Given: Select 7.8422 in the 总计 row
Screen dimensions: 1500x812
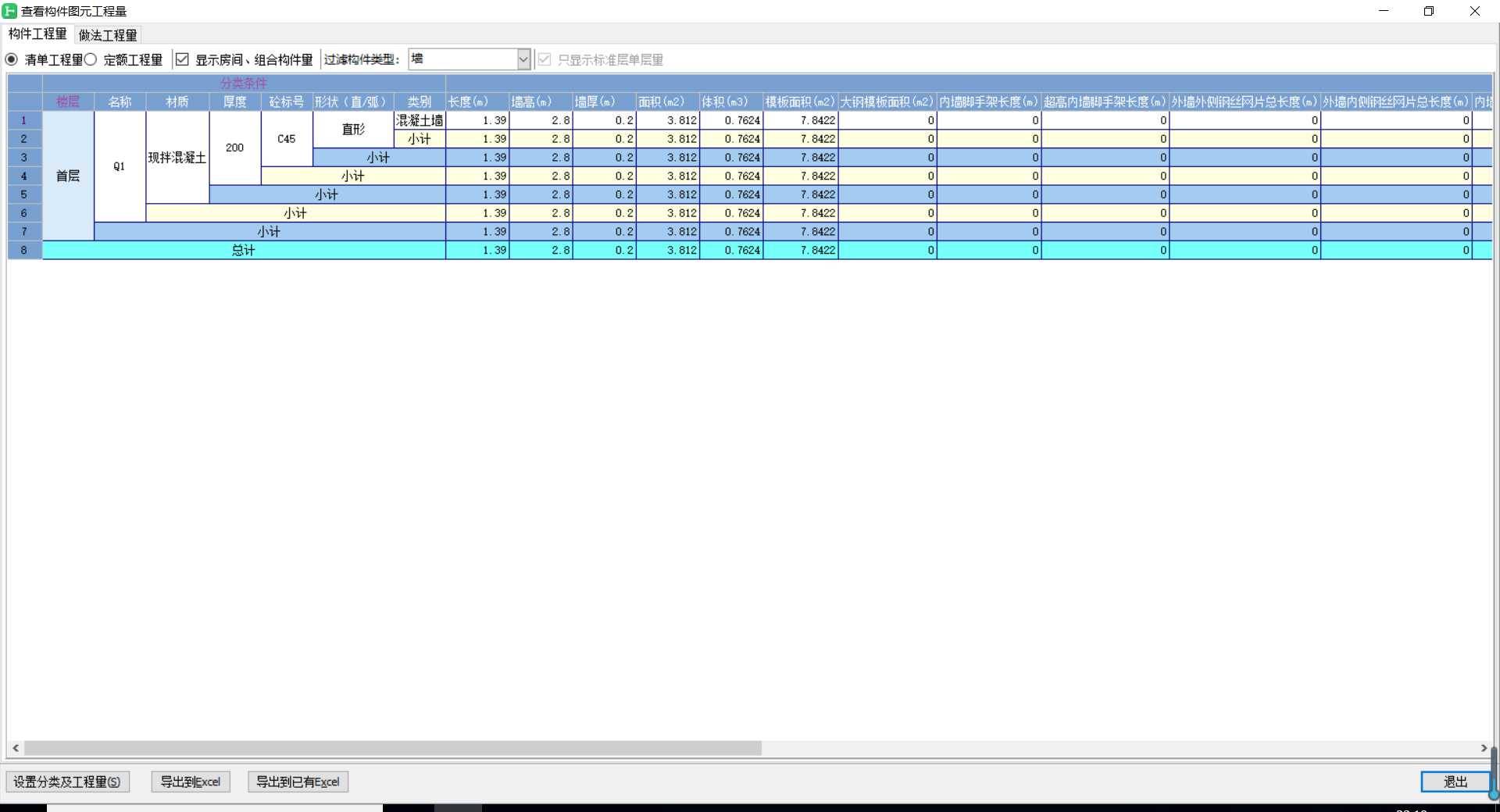Looking at the screenshot, I should coord(800,250).
